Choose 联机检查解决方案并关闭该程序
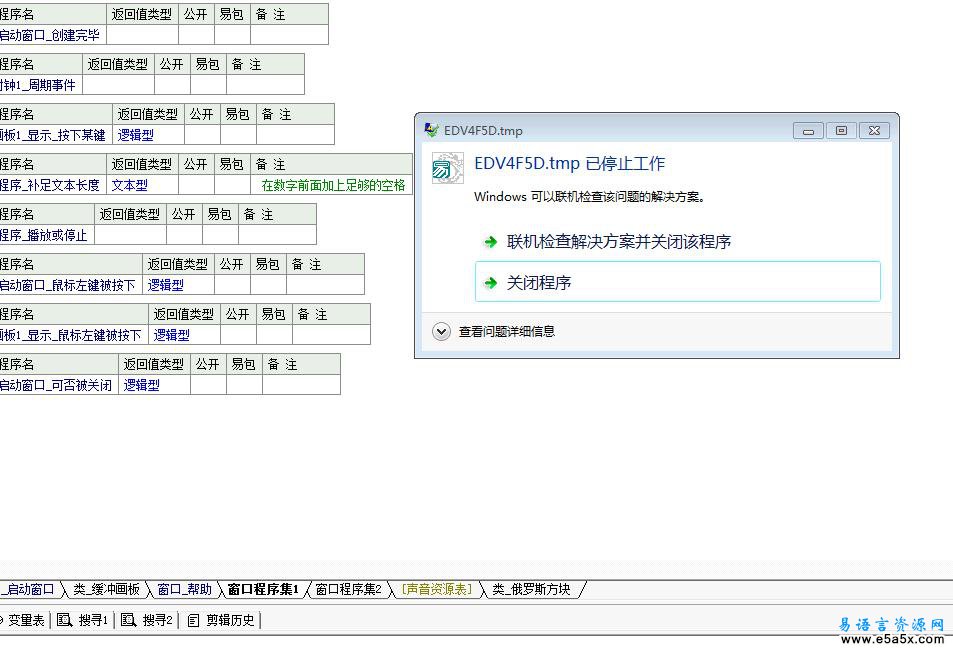Screen dimensions: 953x652 pos(619,242)
